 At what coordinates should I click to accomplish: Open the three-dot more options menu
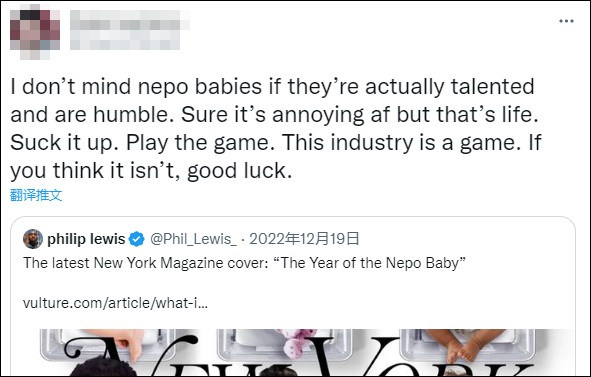click(566, 21)
